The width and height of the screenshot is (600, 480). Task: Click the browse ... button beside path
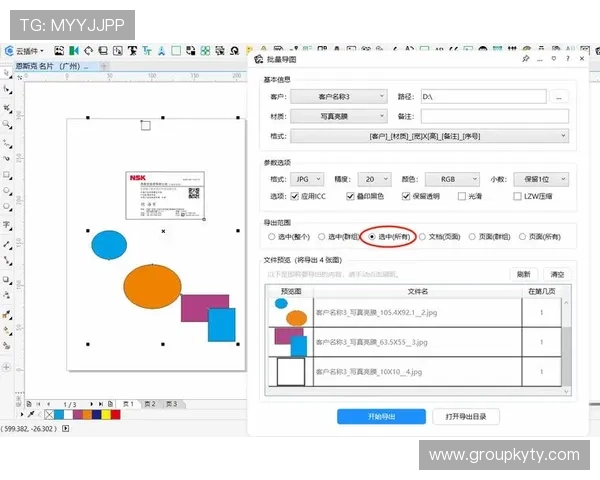tap(559, 97)
